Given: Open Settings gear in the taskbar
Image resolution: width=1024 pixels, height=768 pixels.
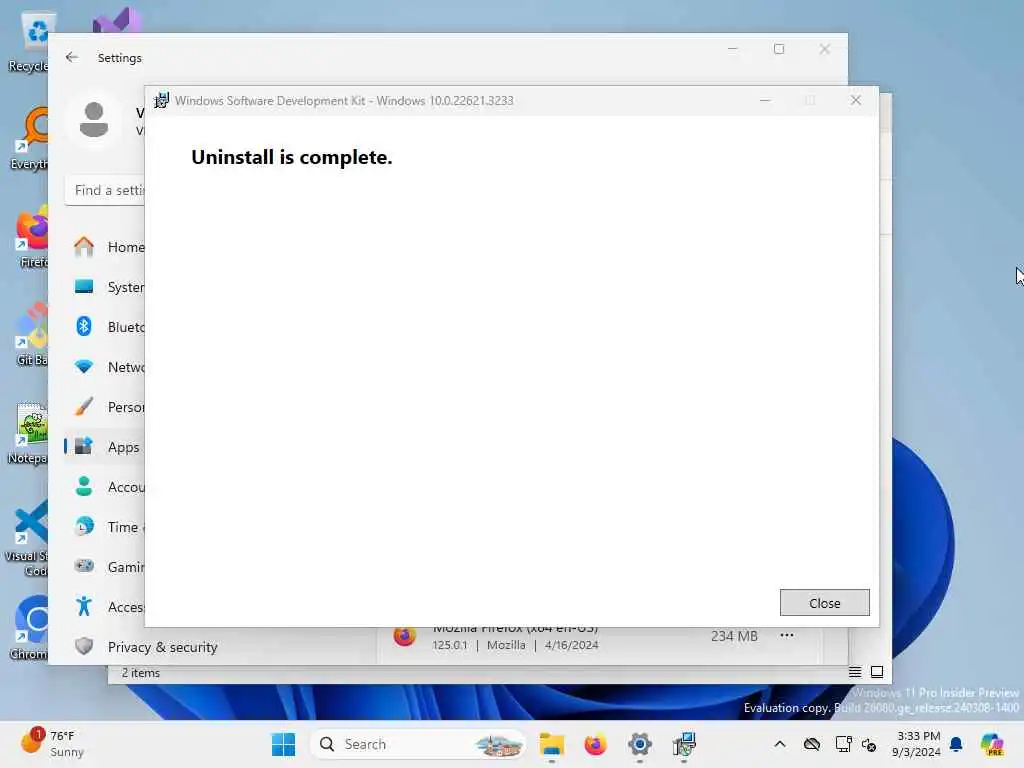Looking at the screenshot, I should (640, 744).
